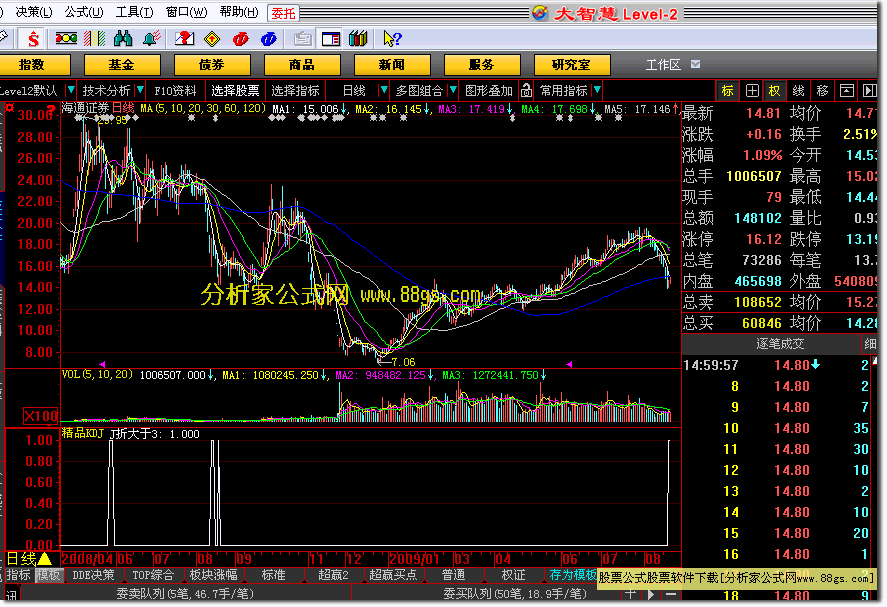Click the plus icon in bottom queue bar
This screenshot has height=607, width=887.
pyautogui.click(x=631, y=594)
